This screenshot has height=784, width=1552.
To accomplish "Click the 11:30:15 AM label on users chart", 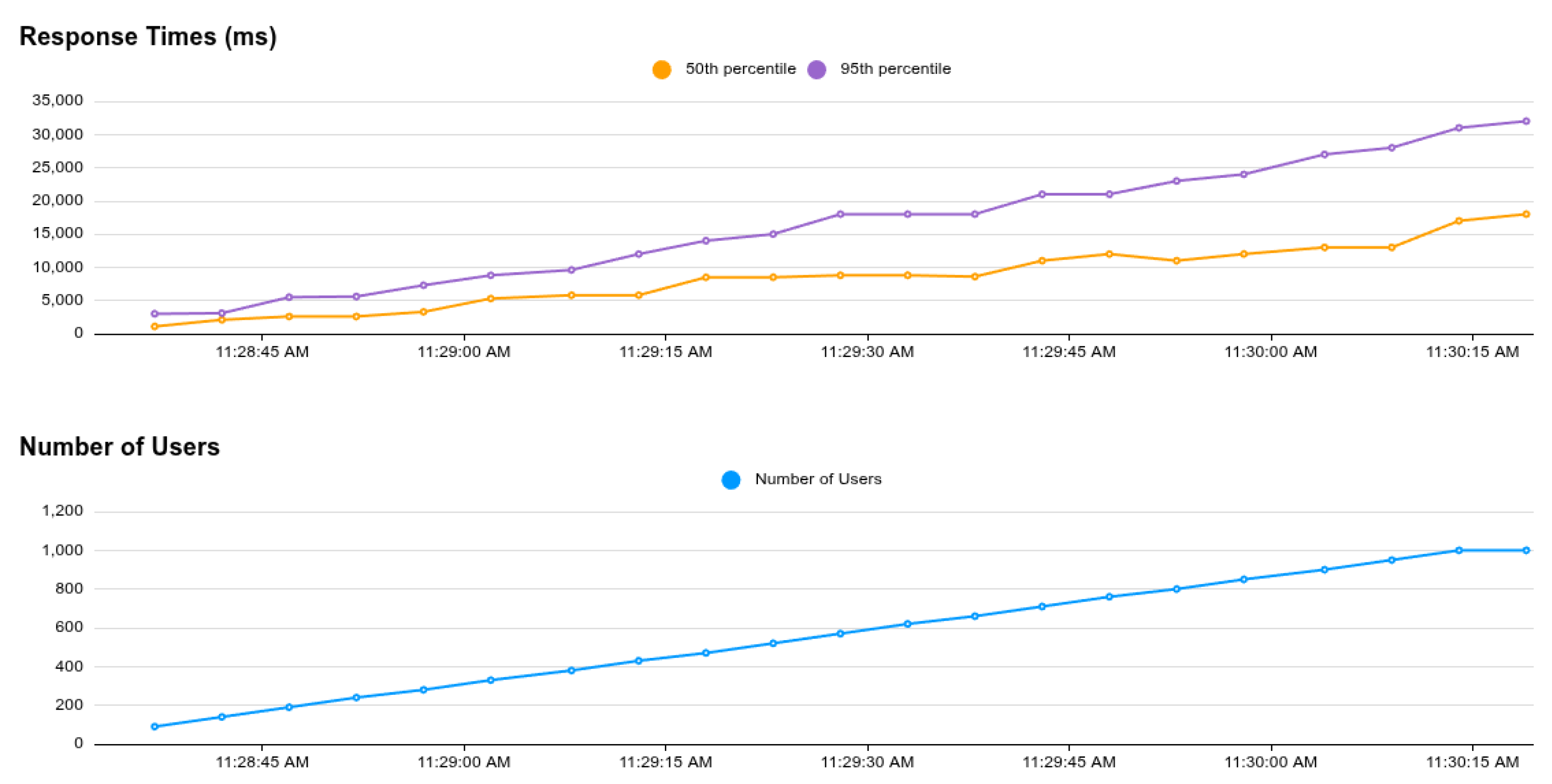I will [1472, 763].
